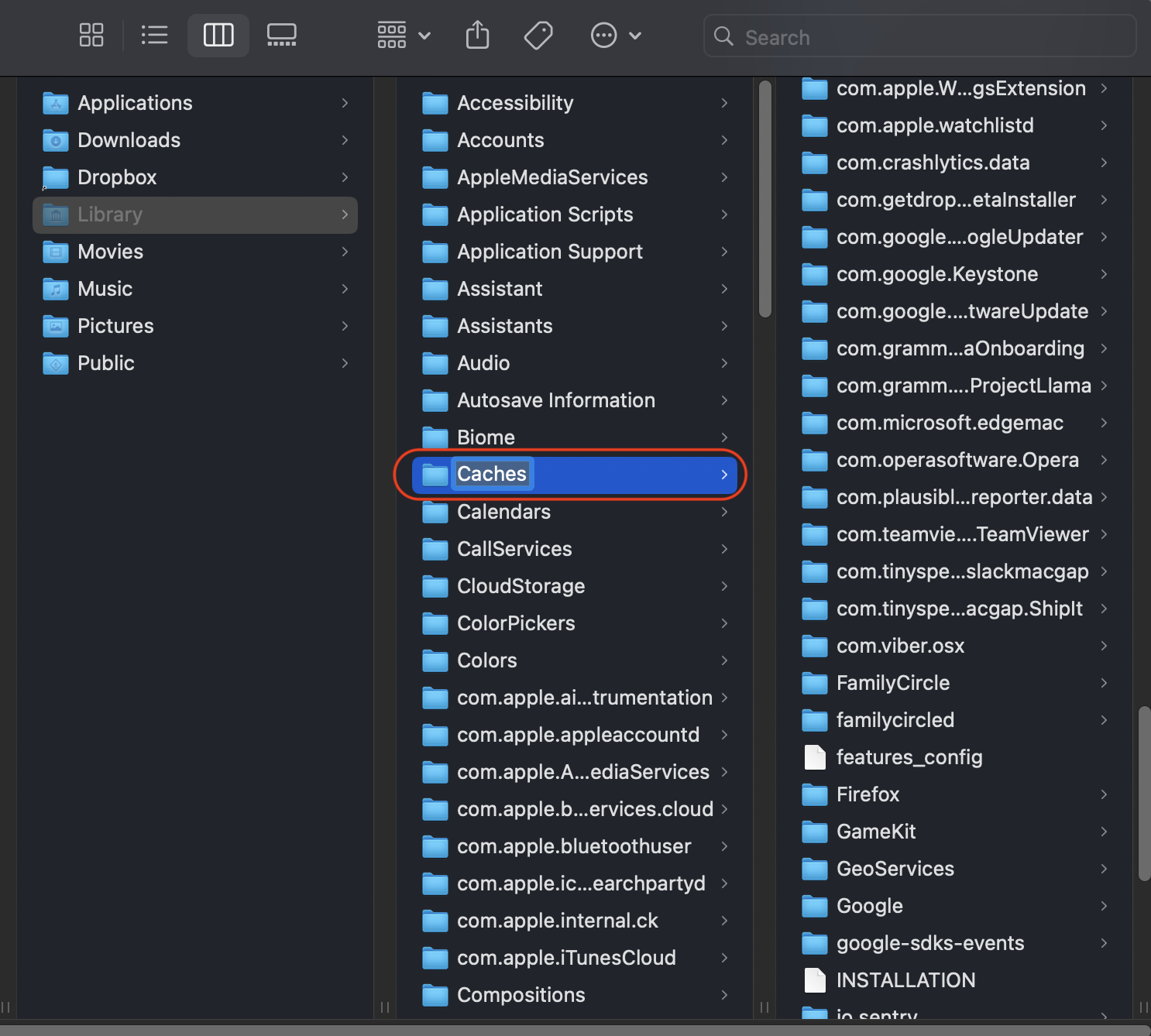Expand the Application Support folder chevron

pyautogui.click(x=723, y=252)
